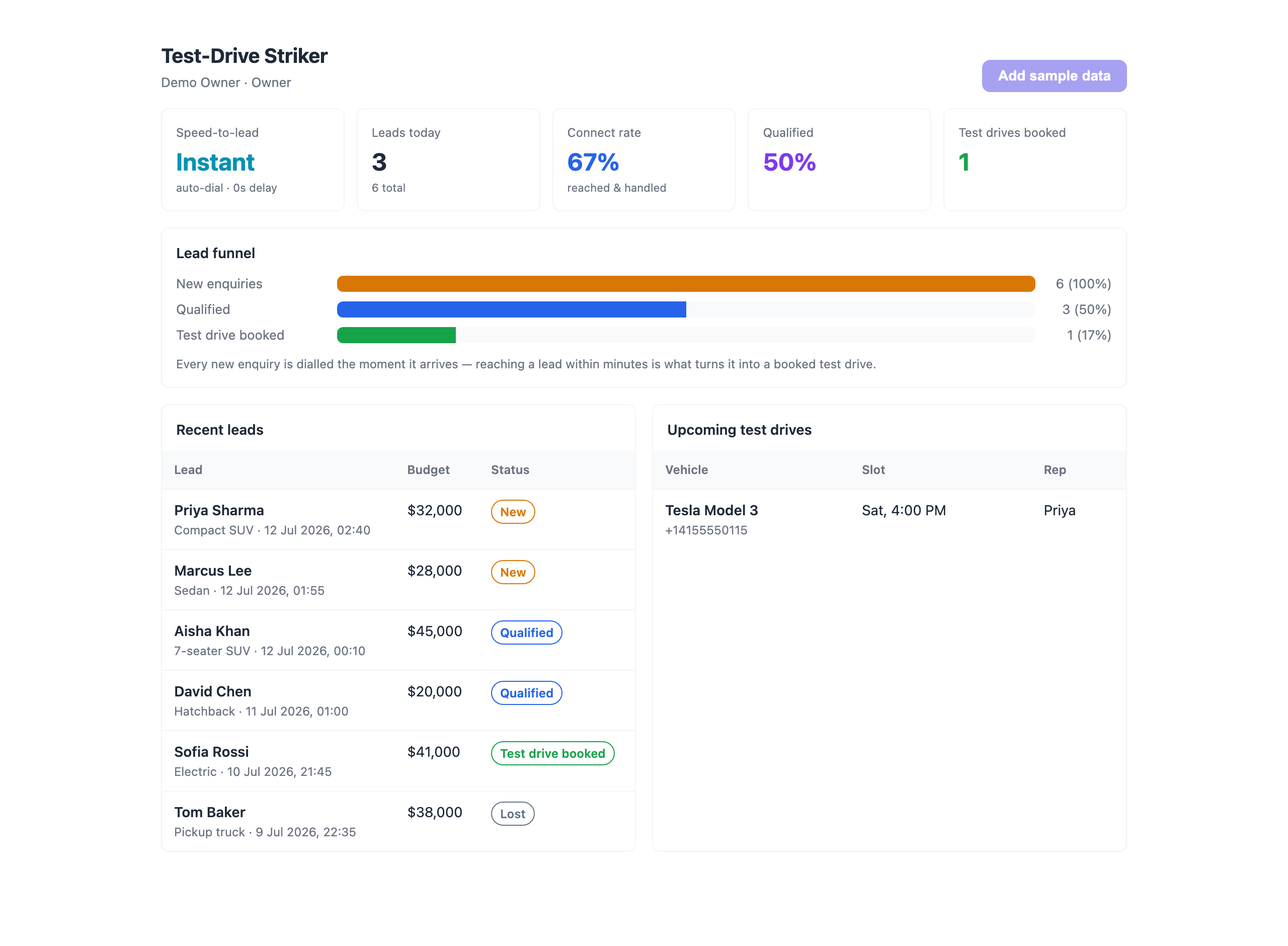Open lead Tom Baker

click(x=398, y=821)
